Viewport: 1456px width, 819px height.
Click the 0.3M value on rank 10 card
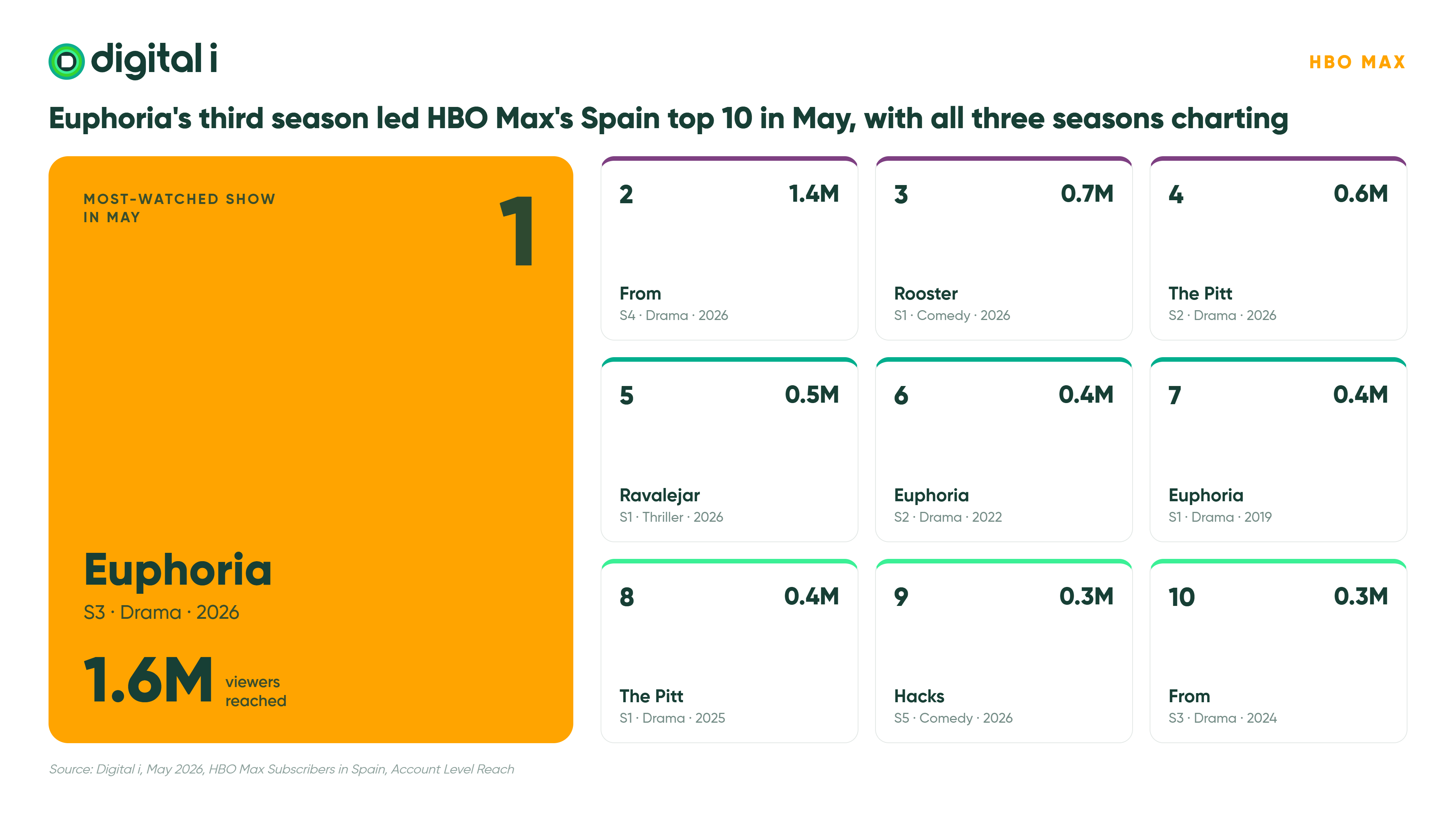1361,596
